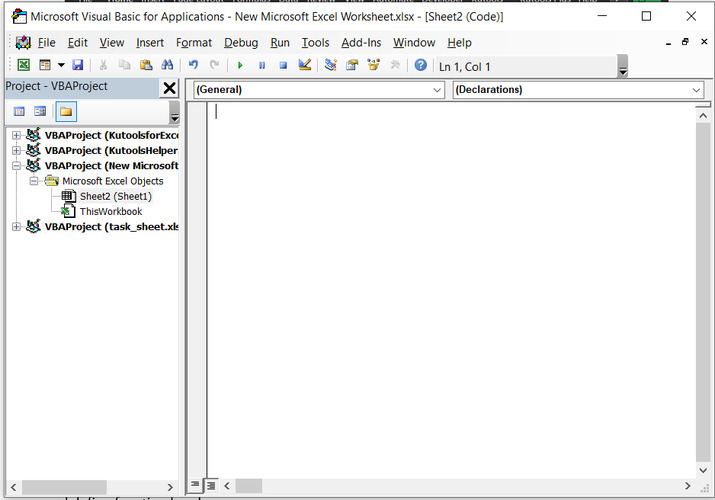Image resolution: width=715 pixels, height=500 pixels.
Task: Open the Help menu
Action: tap(459, 43)
